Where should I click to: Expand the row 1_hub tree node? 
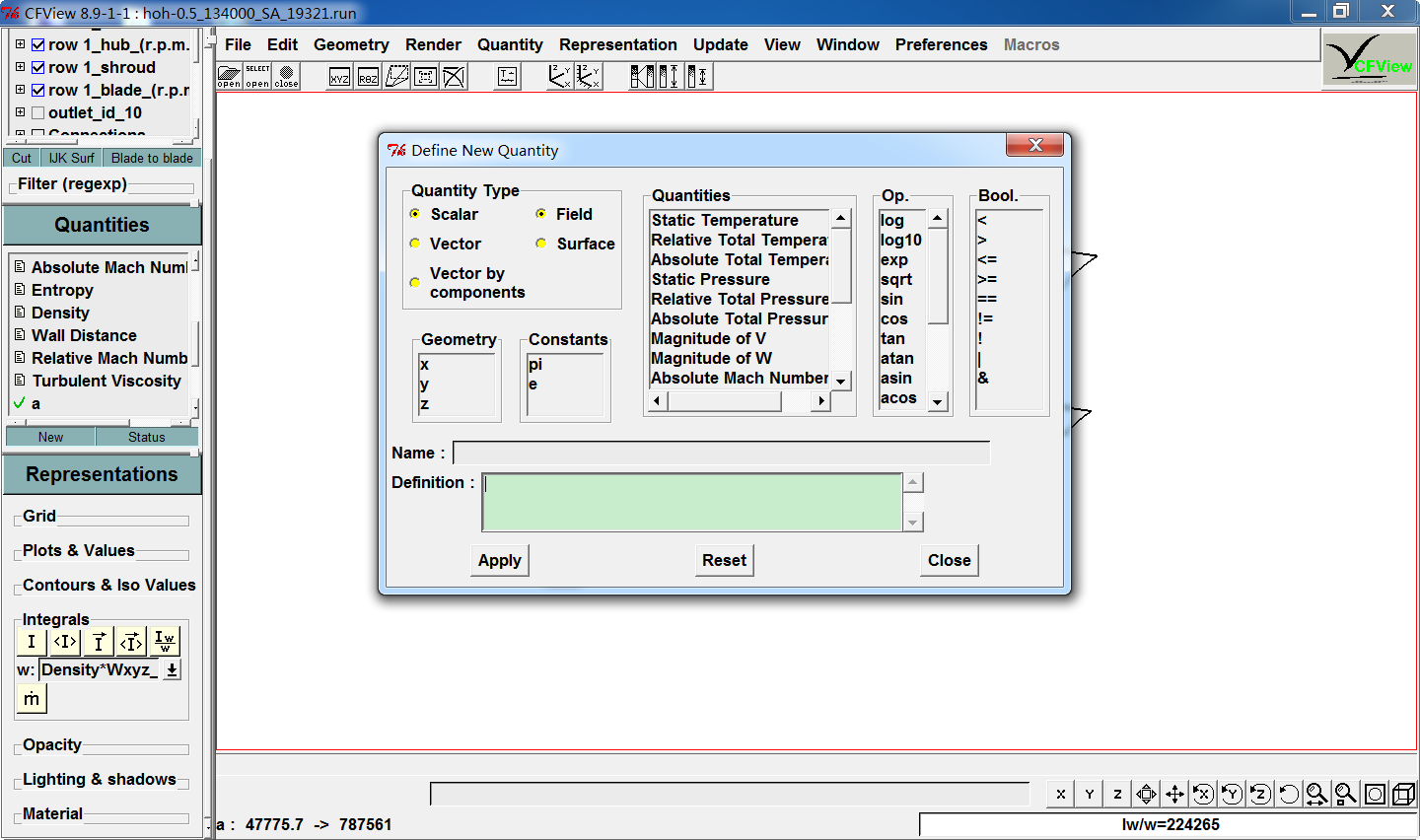[20, 44]
